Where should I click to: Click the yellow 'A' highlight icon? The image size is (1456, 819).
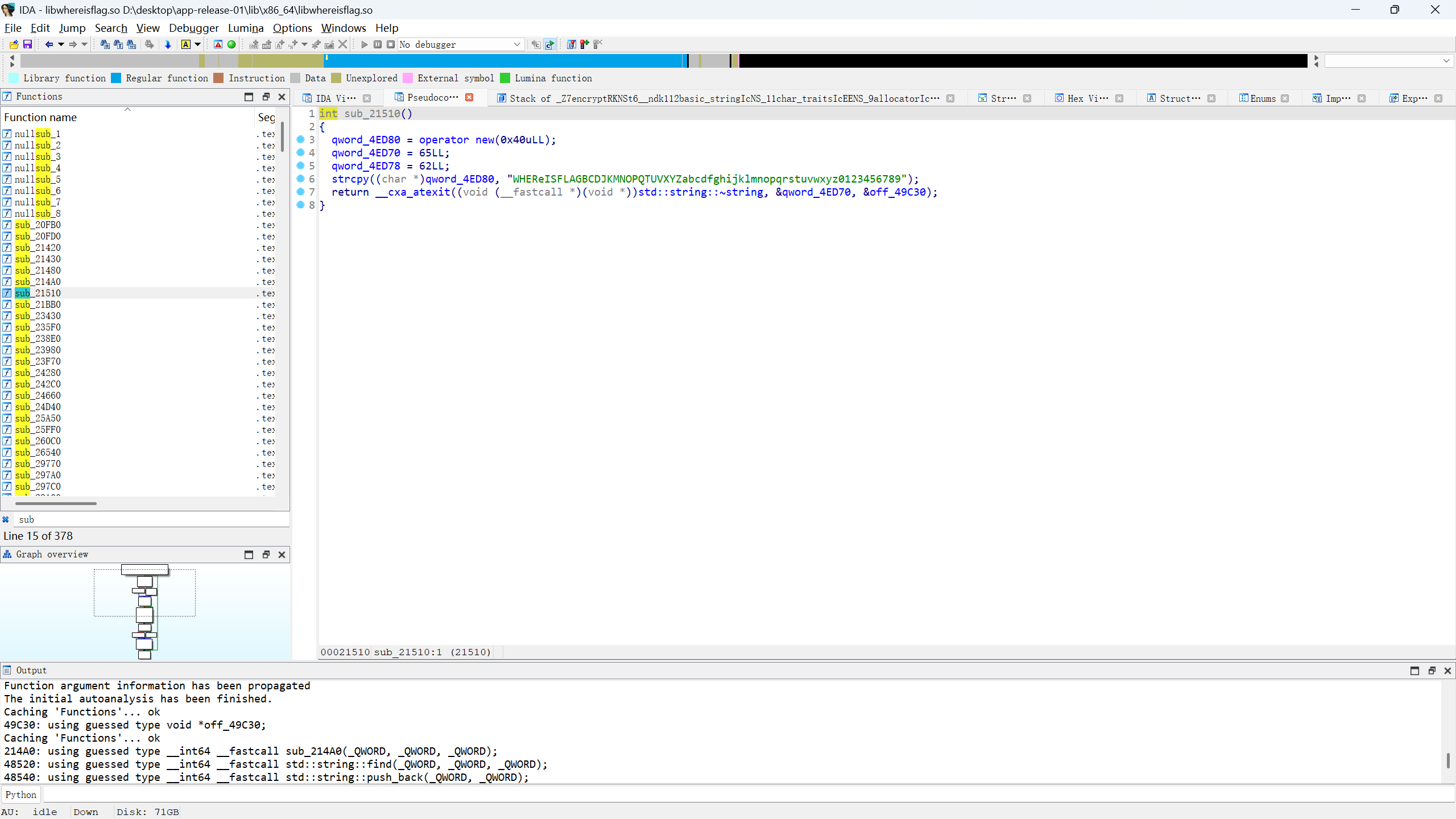pos(186,44)
